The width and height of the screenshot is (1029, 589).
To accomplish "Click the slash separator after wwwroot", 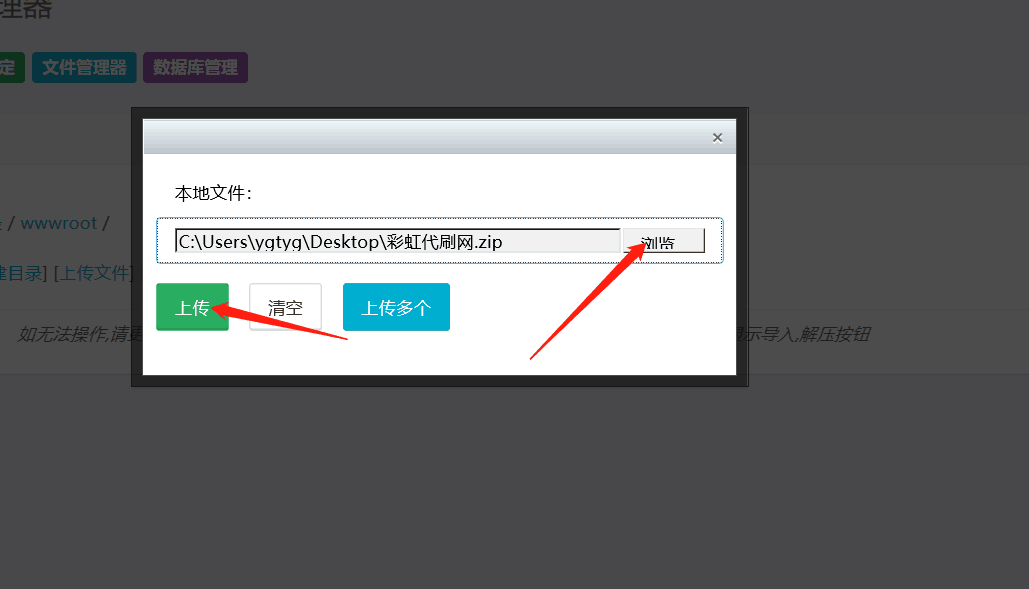I will pyautogui.click(x=105, y=223).
